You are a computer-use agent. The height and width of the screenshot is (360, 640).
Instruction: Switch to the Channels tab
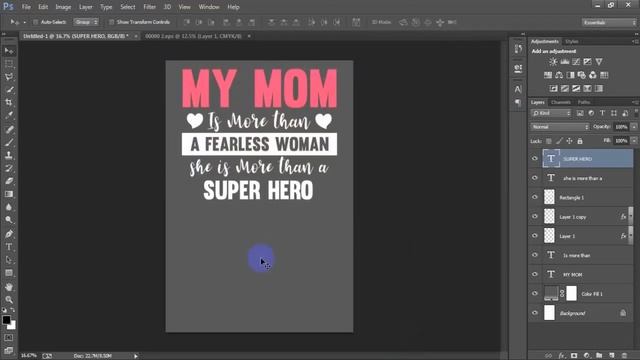(560, 102)
